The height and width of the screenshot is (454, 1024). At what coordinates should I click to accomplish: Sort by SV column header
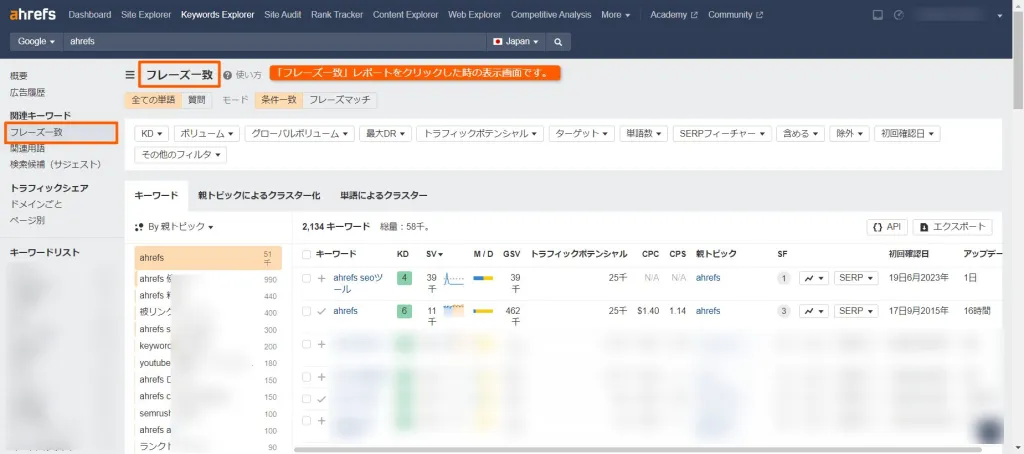[x=434, y=254]
